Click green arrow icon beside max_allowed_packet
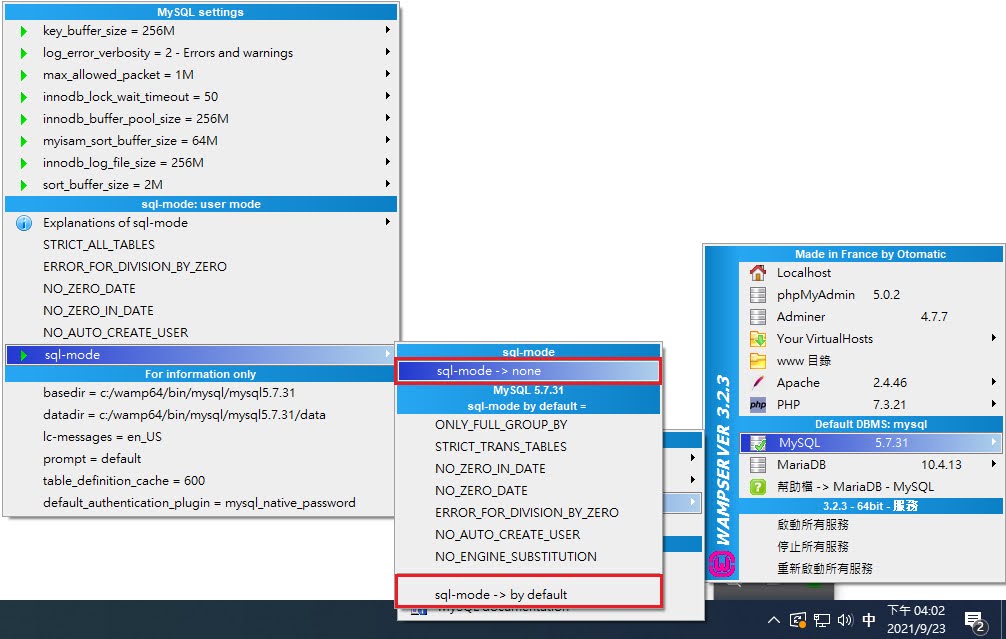 click(x=24, y=75)
